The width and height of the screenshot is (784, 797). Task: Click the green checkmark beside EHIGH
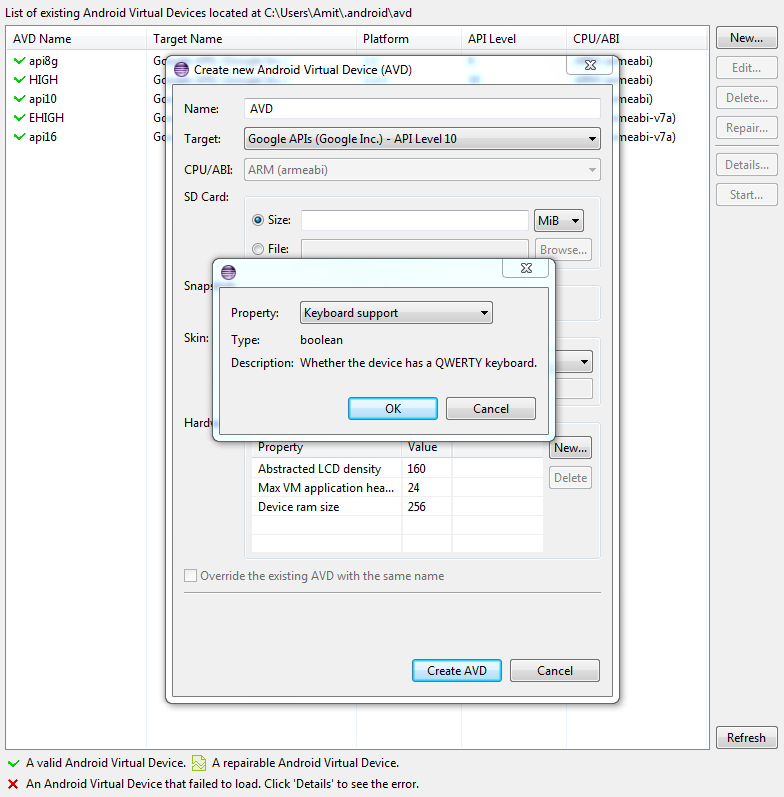[19, 118]
